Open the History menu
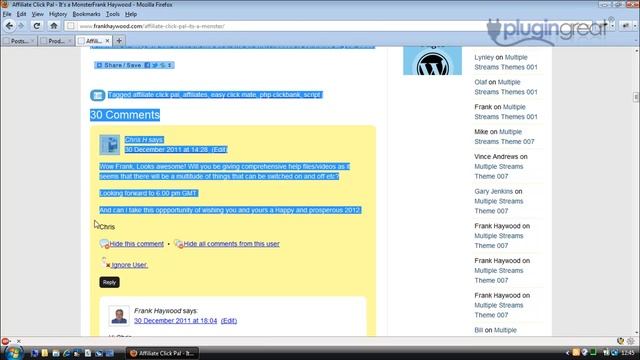 [58, 14]
